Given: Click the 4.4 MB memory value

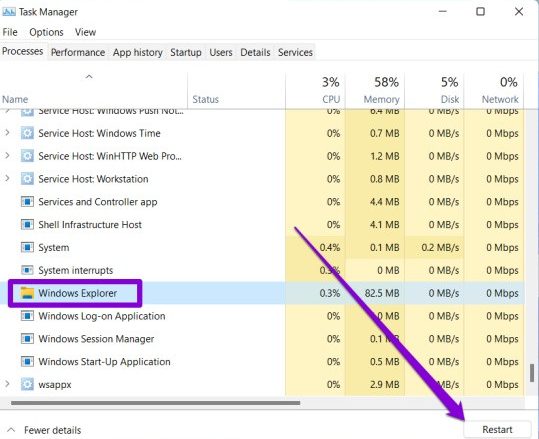Looking at the screenshot, I should coord(385,202).
